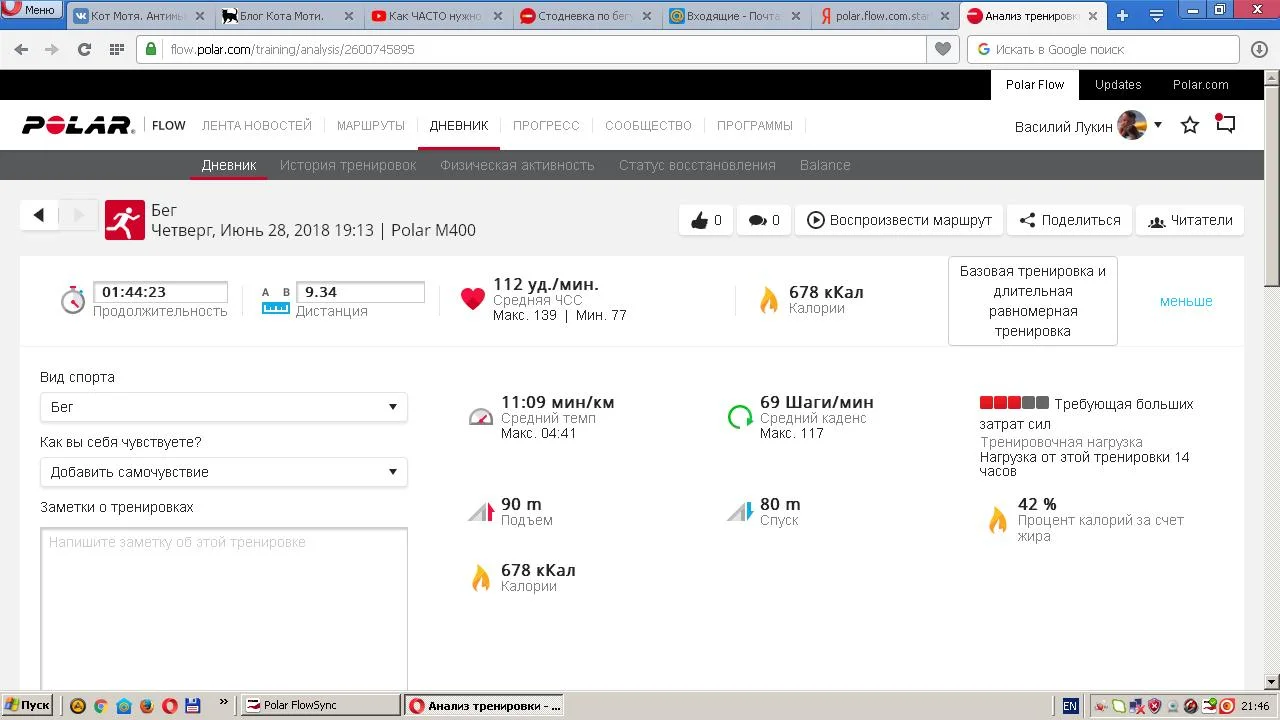
Task: Click the Polar logo
Action: click(x=78, y=125)
